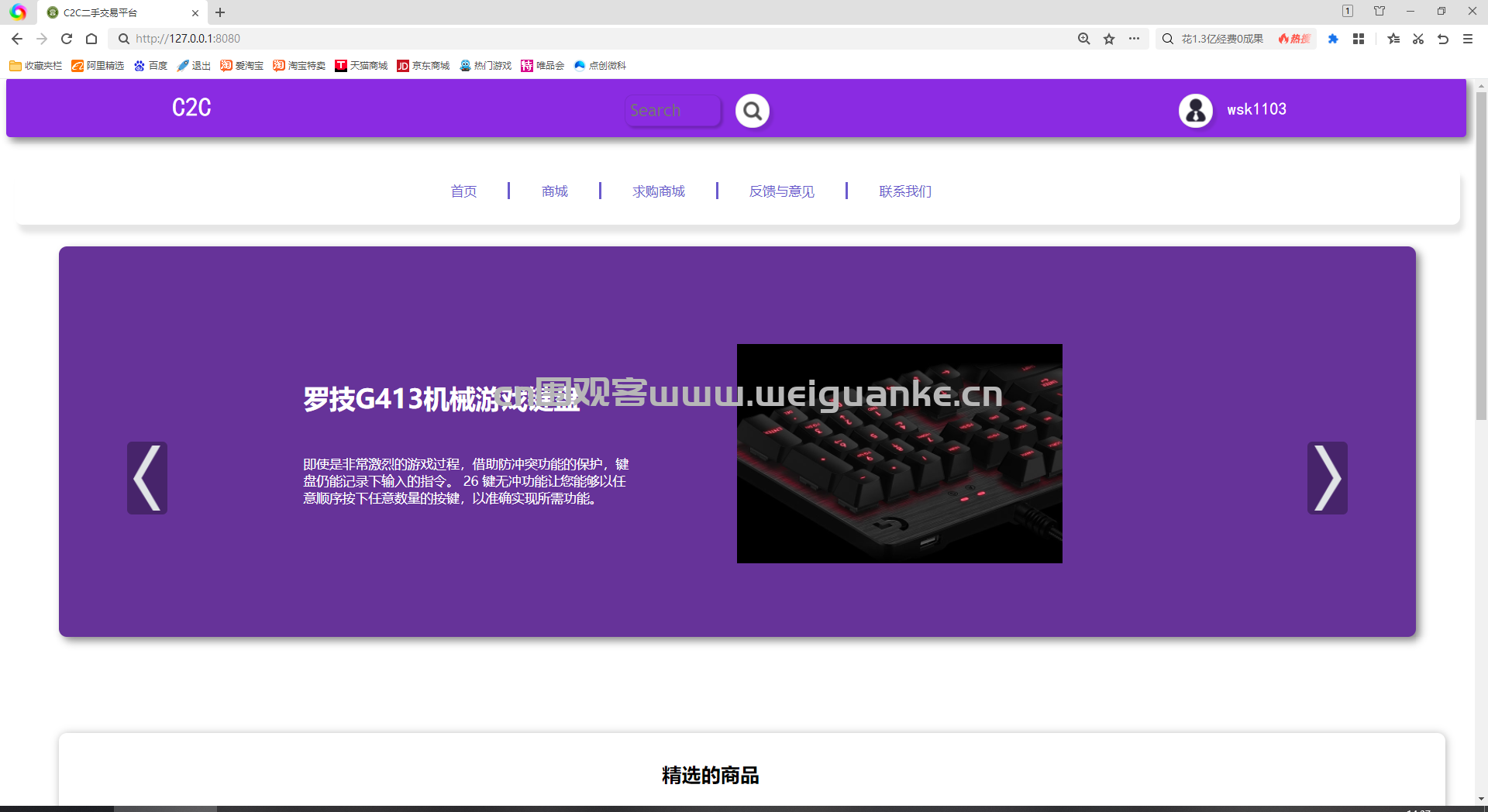Open the address bar three-dots menu
The width and height of the screenshot is (1488, 812).
[1134, 39]
